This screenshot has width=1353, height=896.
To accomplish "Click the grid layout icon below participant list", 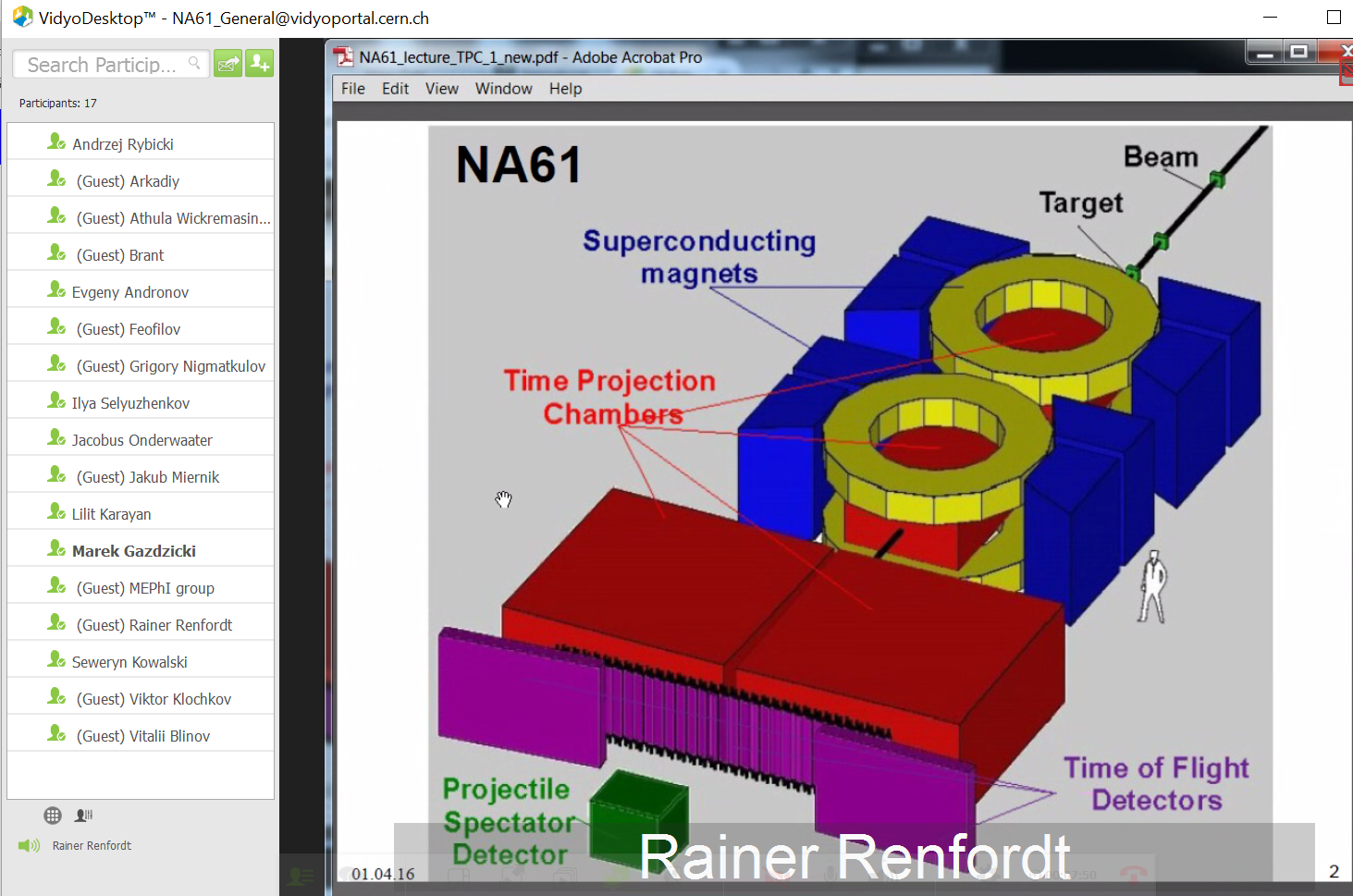I will [x=53, y=816].
